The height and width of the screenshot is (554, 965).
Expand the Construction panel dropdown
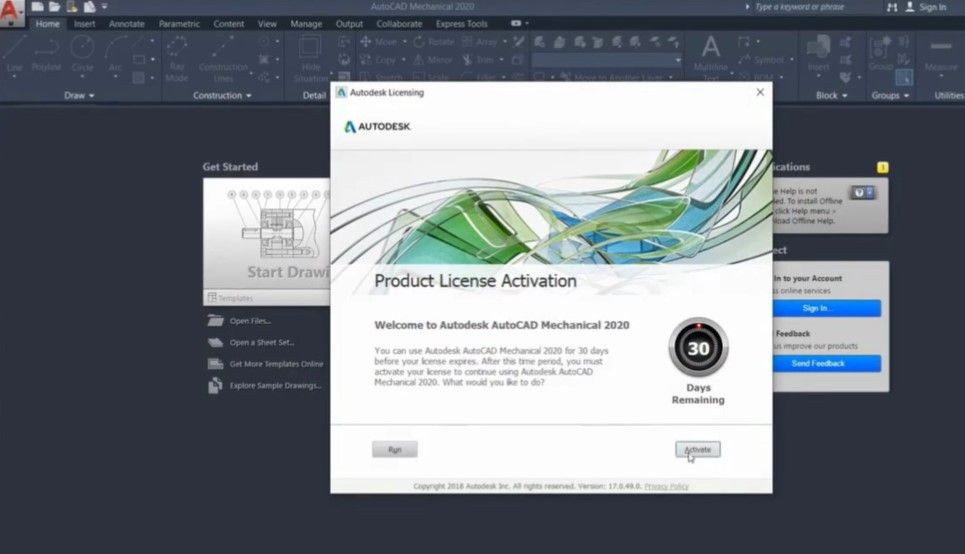click(x=222, y=95)
